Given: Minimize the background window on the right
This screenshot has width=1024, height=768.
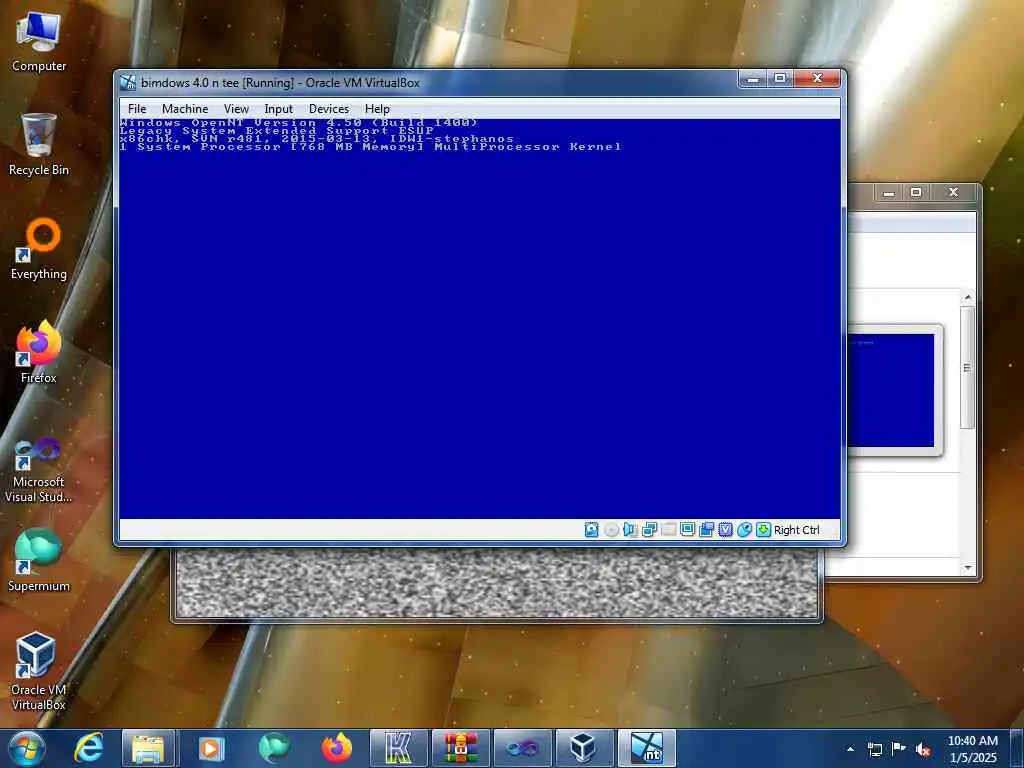Looking at the screenshot, I should pos(889,193).
